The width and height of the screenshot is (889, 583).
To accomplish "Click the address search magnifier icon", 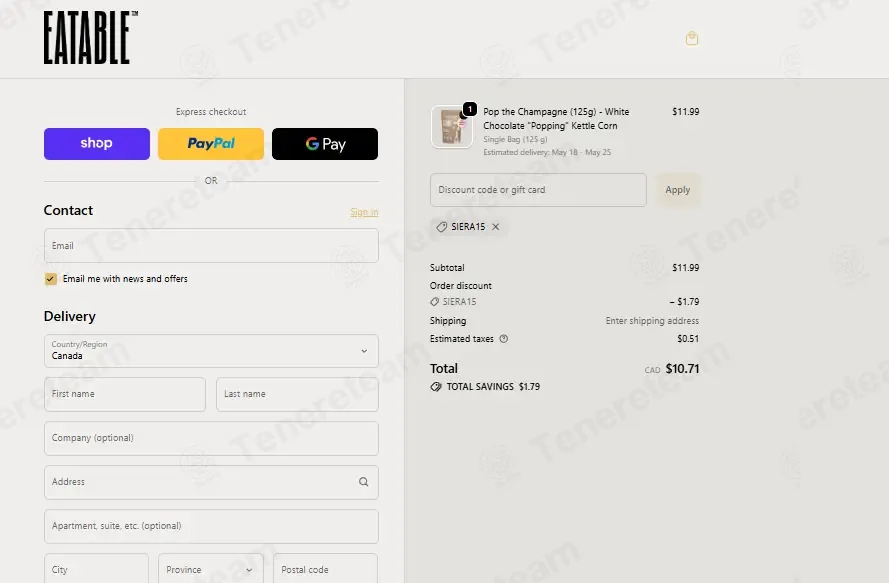I will point(363,481).
